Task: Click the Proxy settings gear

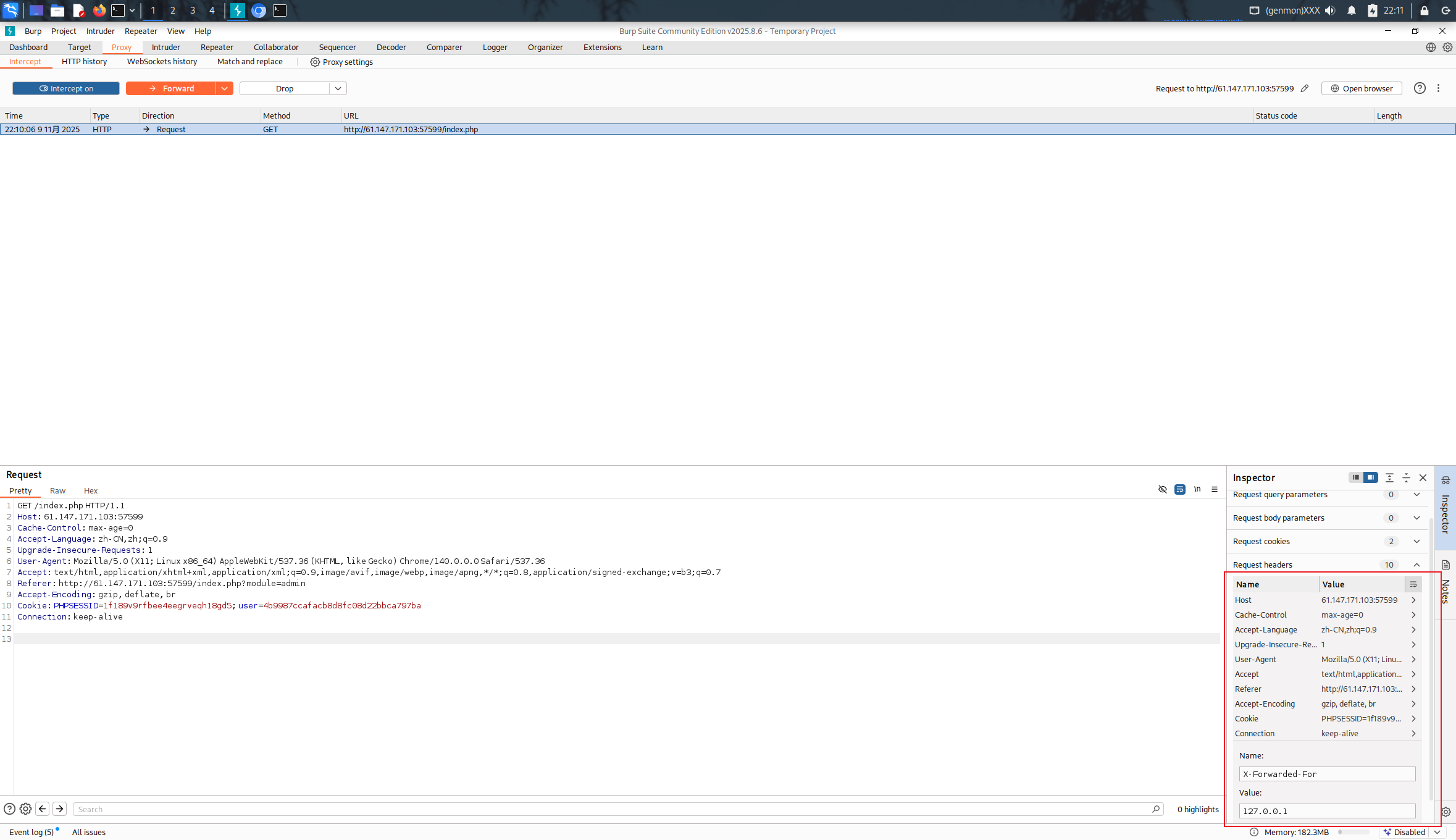Action: [x=315, y=62]
